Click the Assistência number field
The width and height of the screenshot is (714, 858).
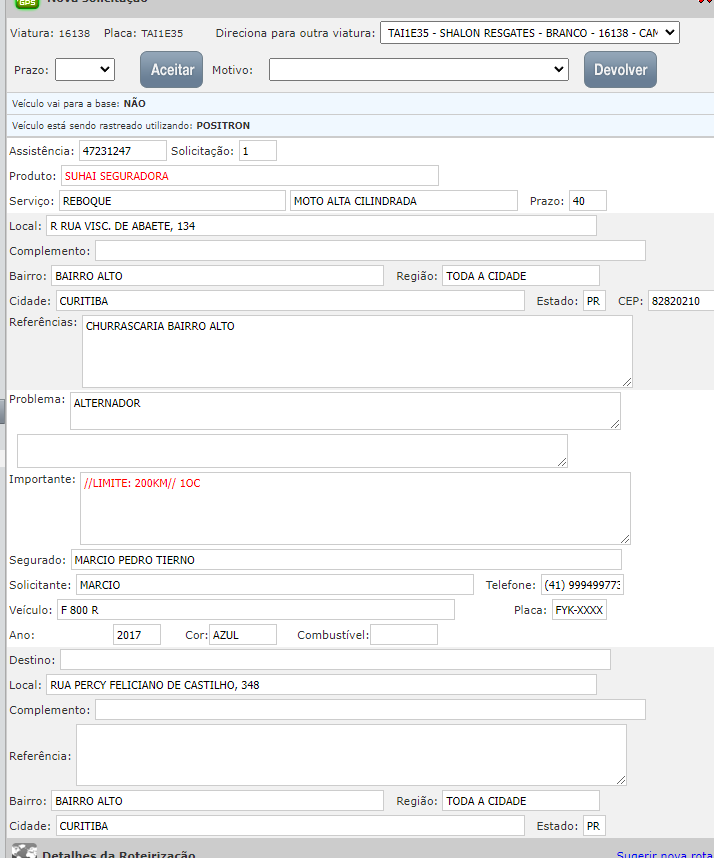122,151
